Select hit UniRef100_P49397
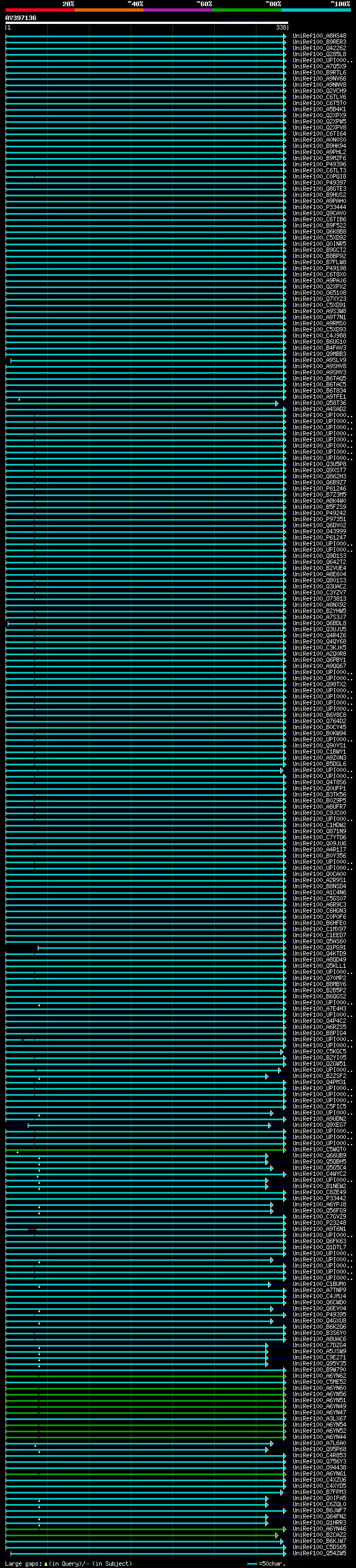 coord(319,182)
